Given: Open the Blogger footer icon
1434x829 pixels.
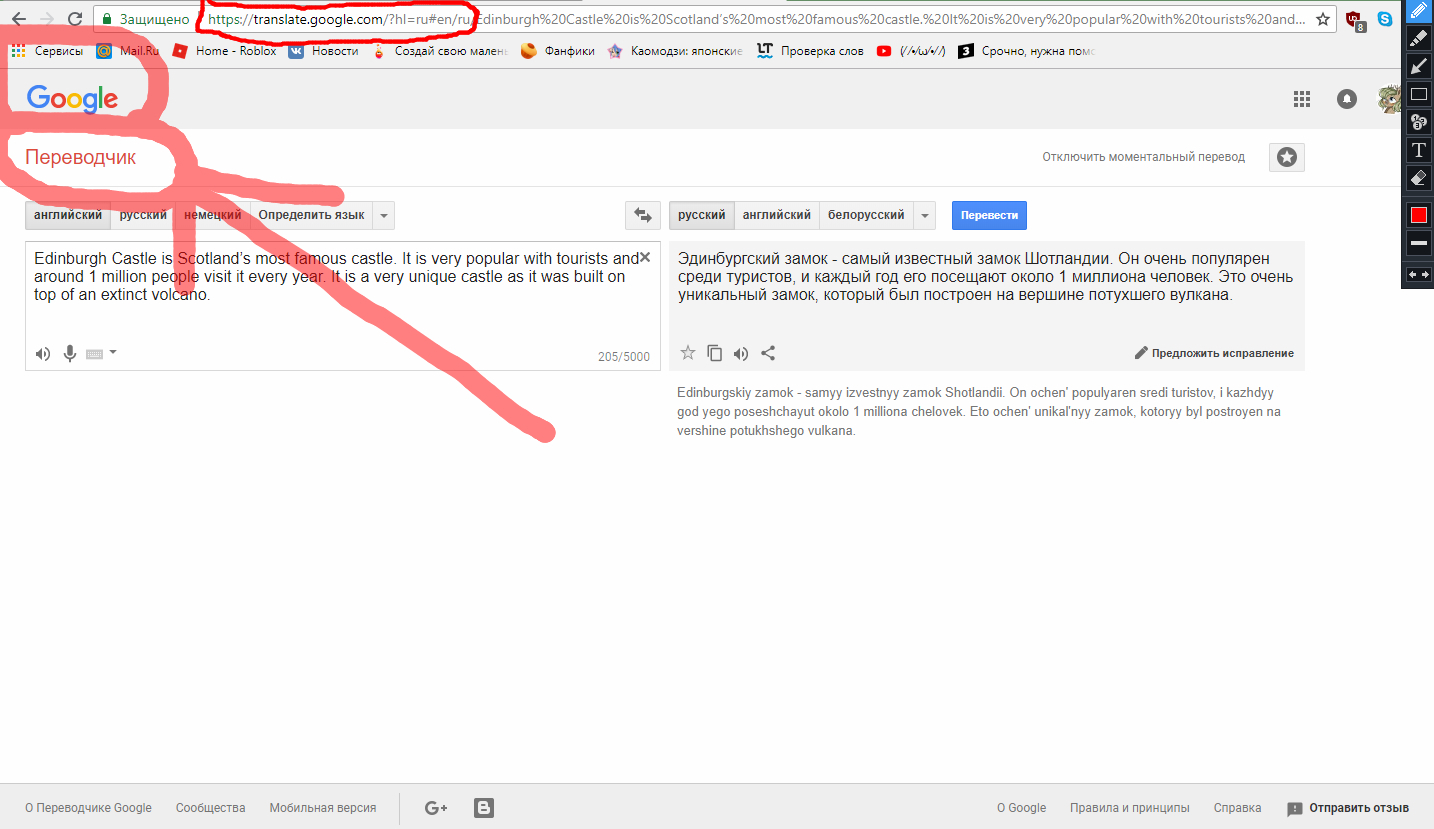Looking at the screenshot, I should 484,808.
